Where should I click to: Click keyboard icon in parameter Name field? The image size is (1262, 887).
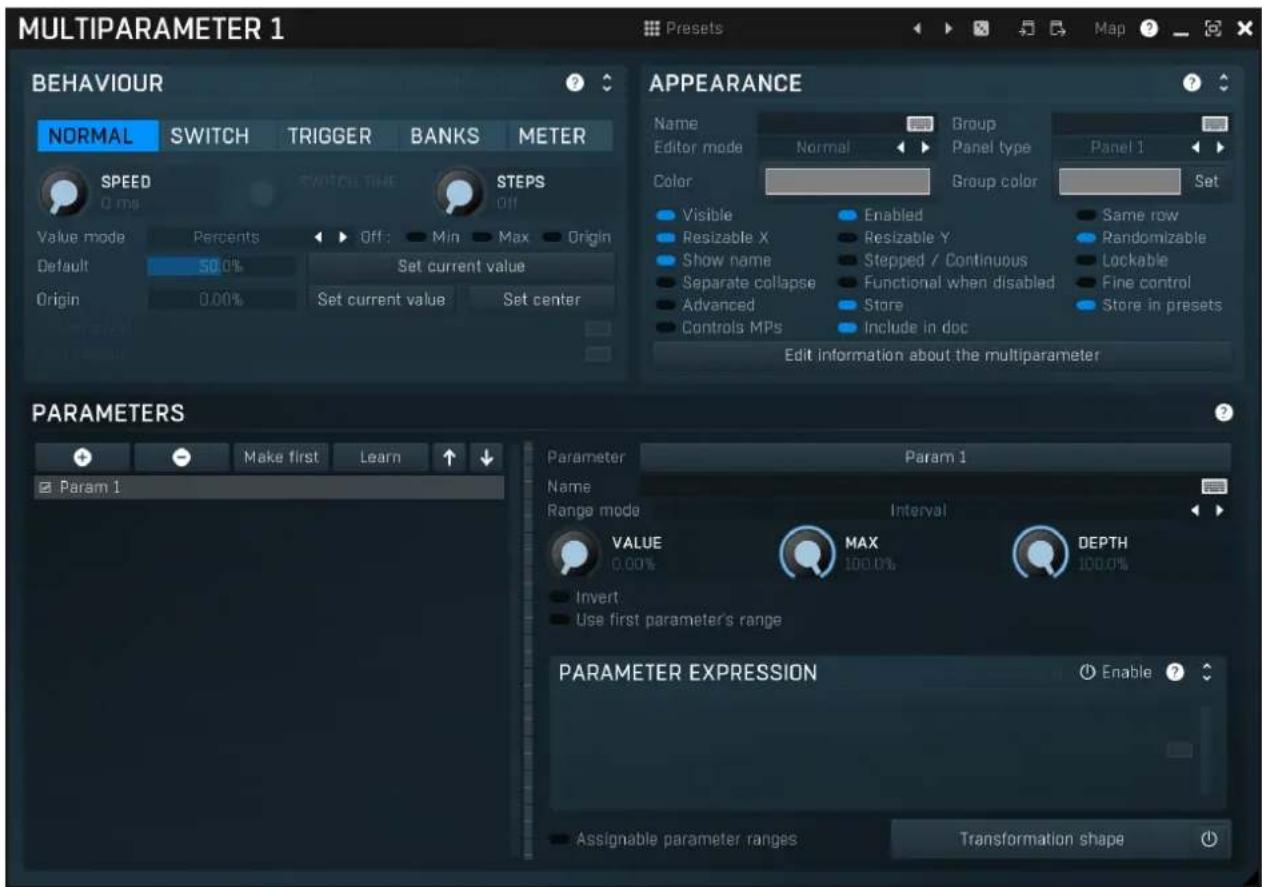[x=1215, y=486]
